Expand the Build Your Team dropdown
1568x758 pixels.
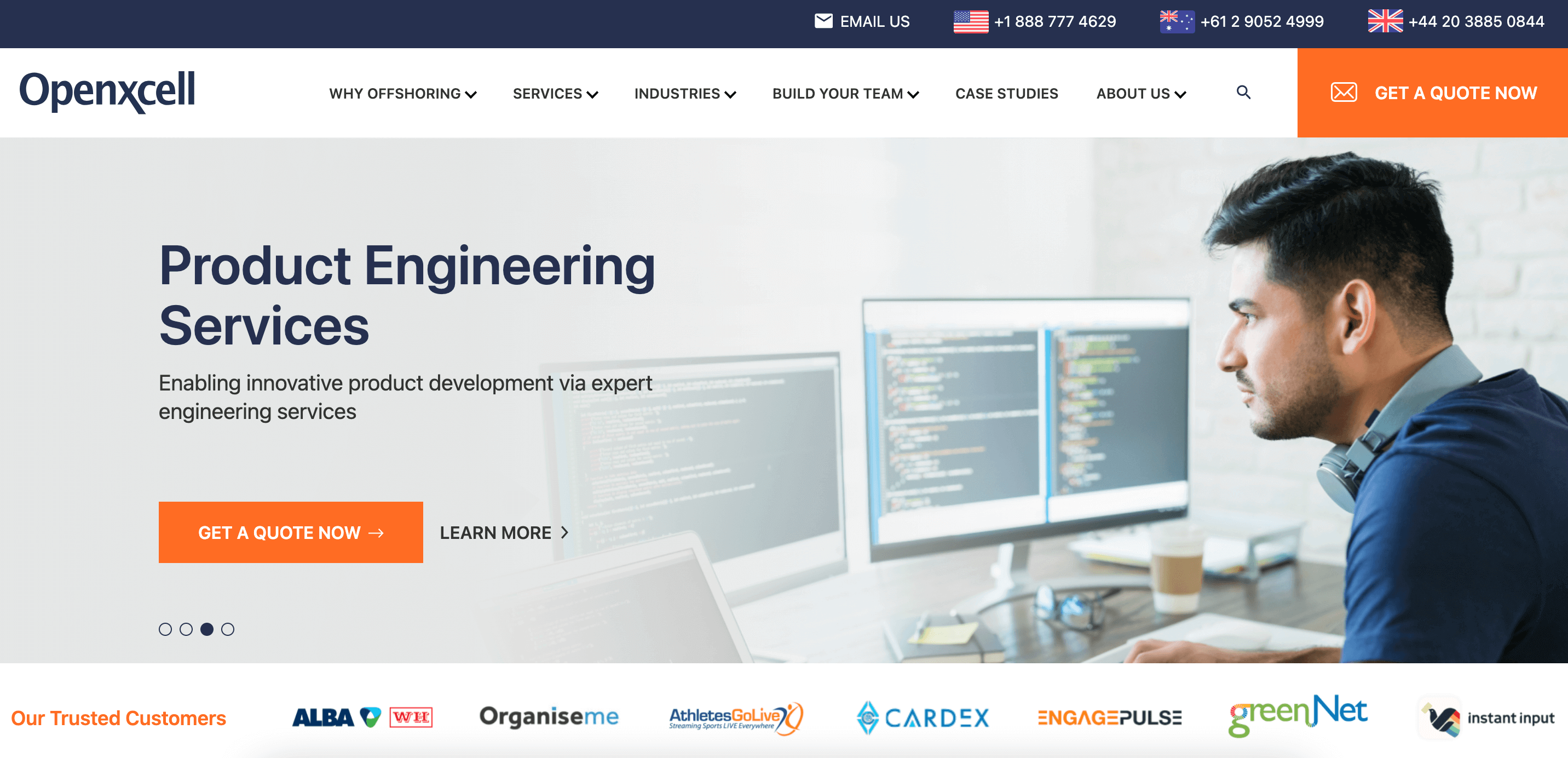845,93
